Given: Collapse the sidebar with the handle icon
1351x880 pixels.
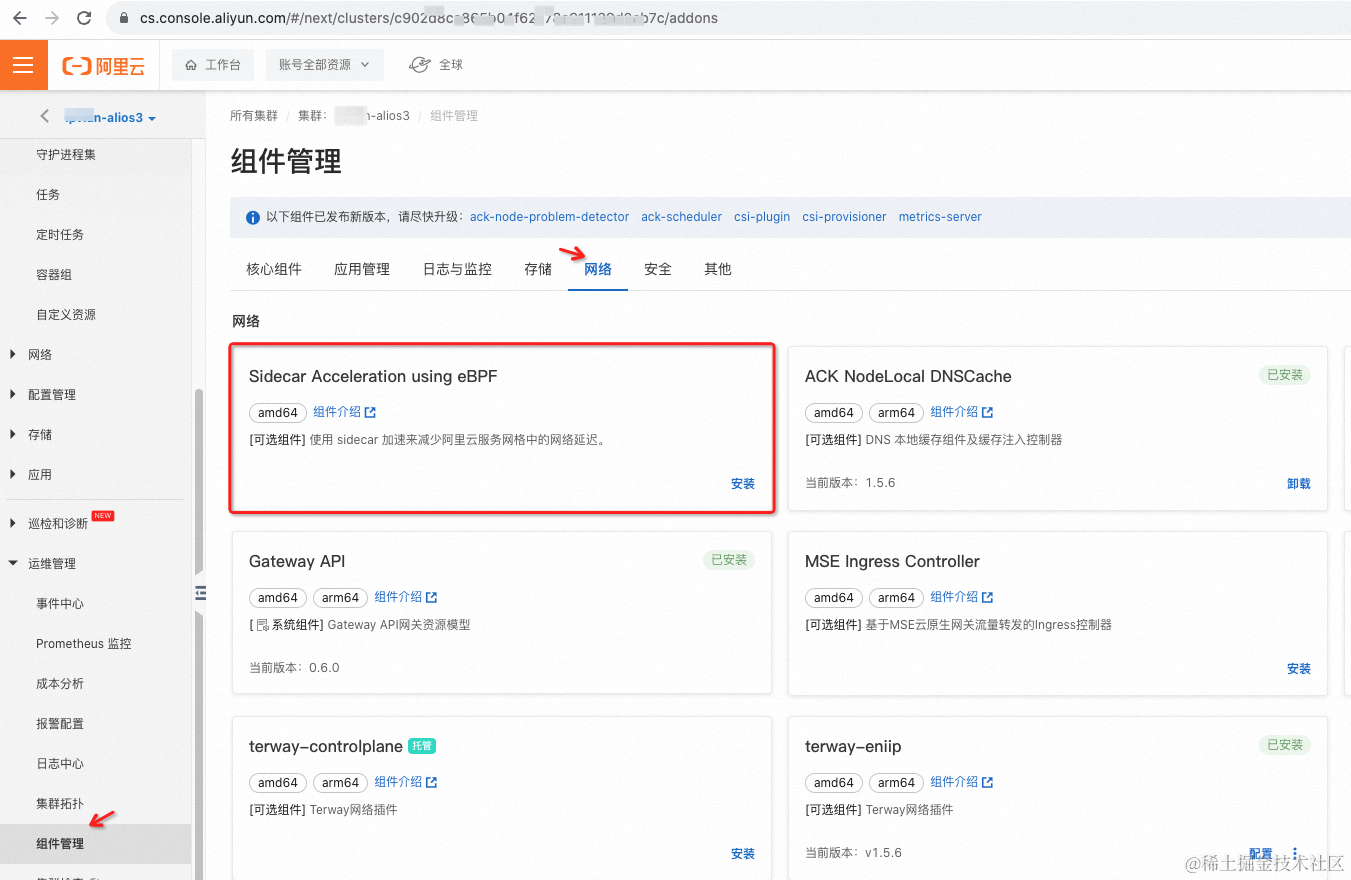Looking at the screenshot, I should pyautogui.click(x=200, y=593).
